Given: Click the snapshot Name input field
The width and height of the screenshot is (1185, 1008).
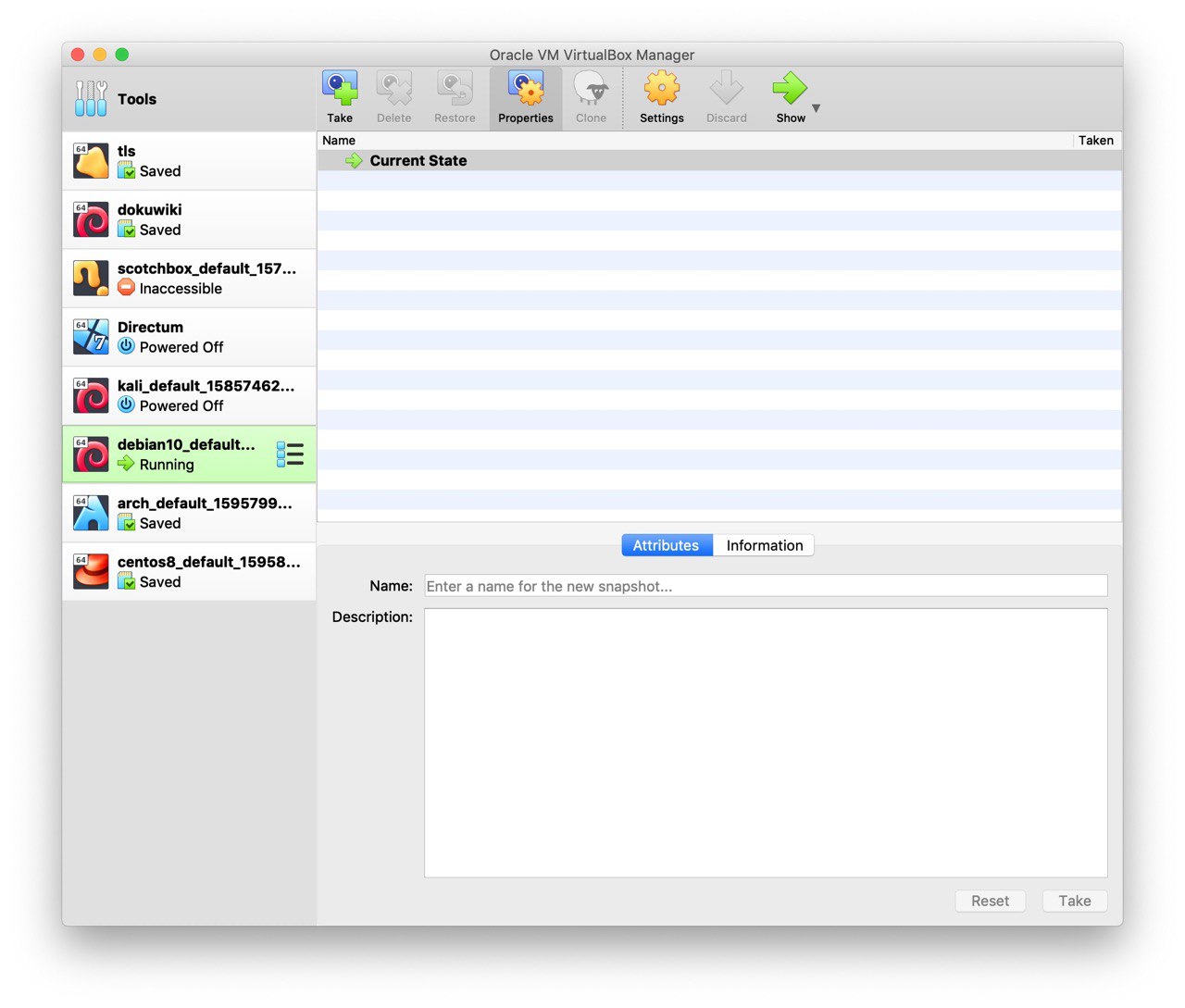Looking at the screenshot, I should coord(766,586).
